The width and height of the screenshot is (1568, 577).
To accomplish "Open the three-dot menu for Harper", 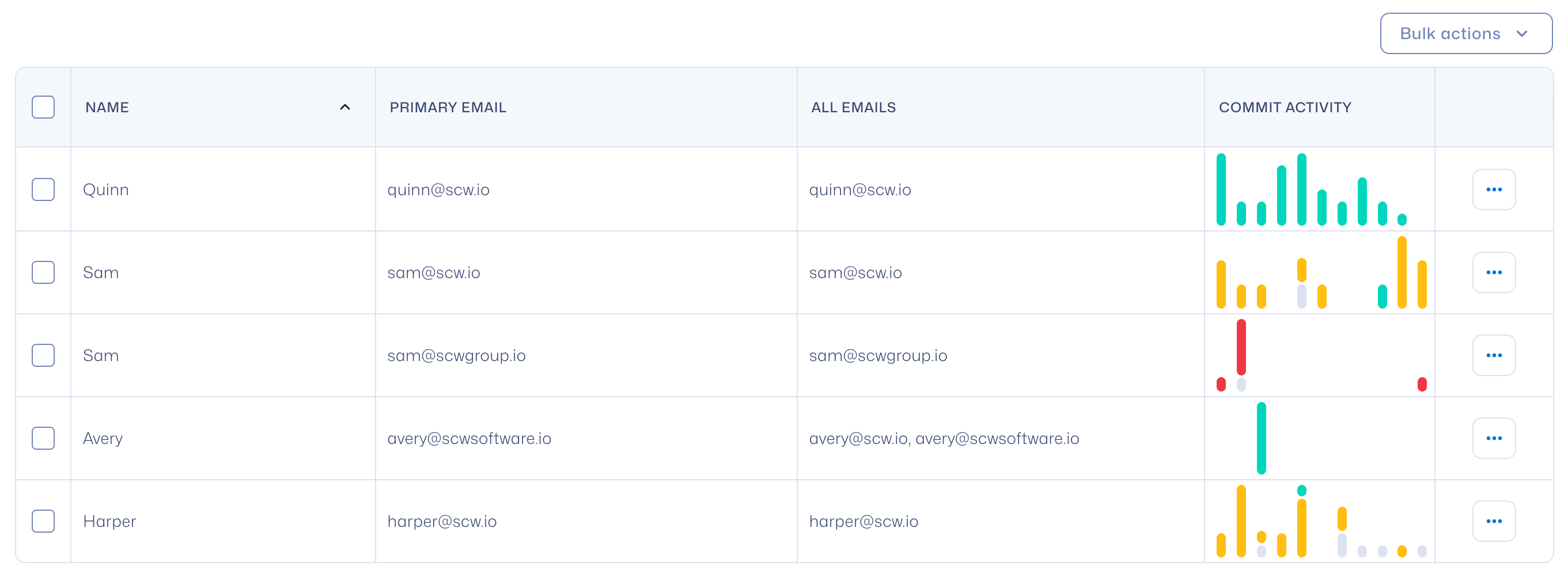I will coord(1493,521).
